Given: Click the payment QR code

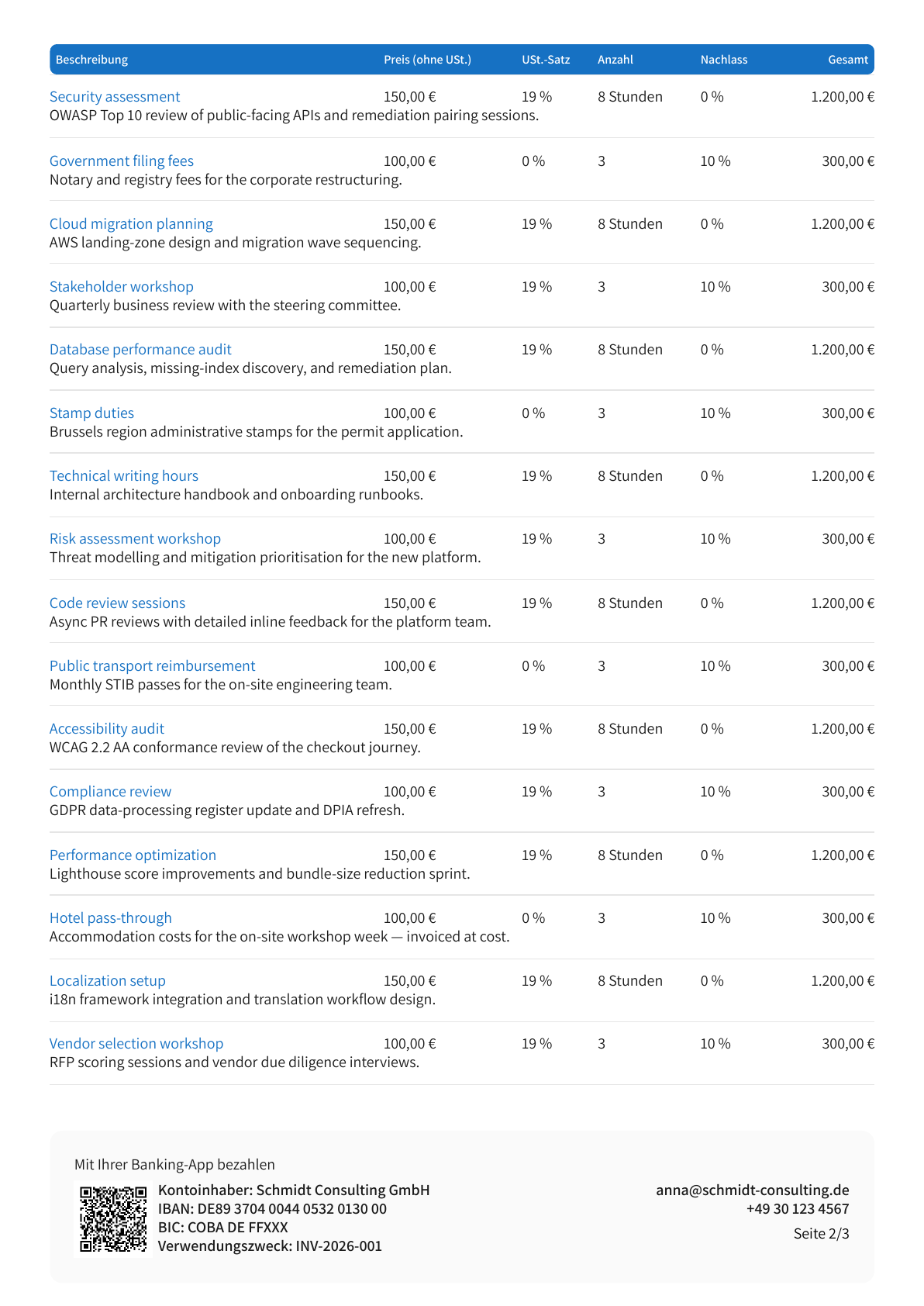Looking at the screenshot, I should (x=113, y=1218).
